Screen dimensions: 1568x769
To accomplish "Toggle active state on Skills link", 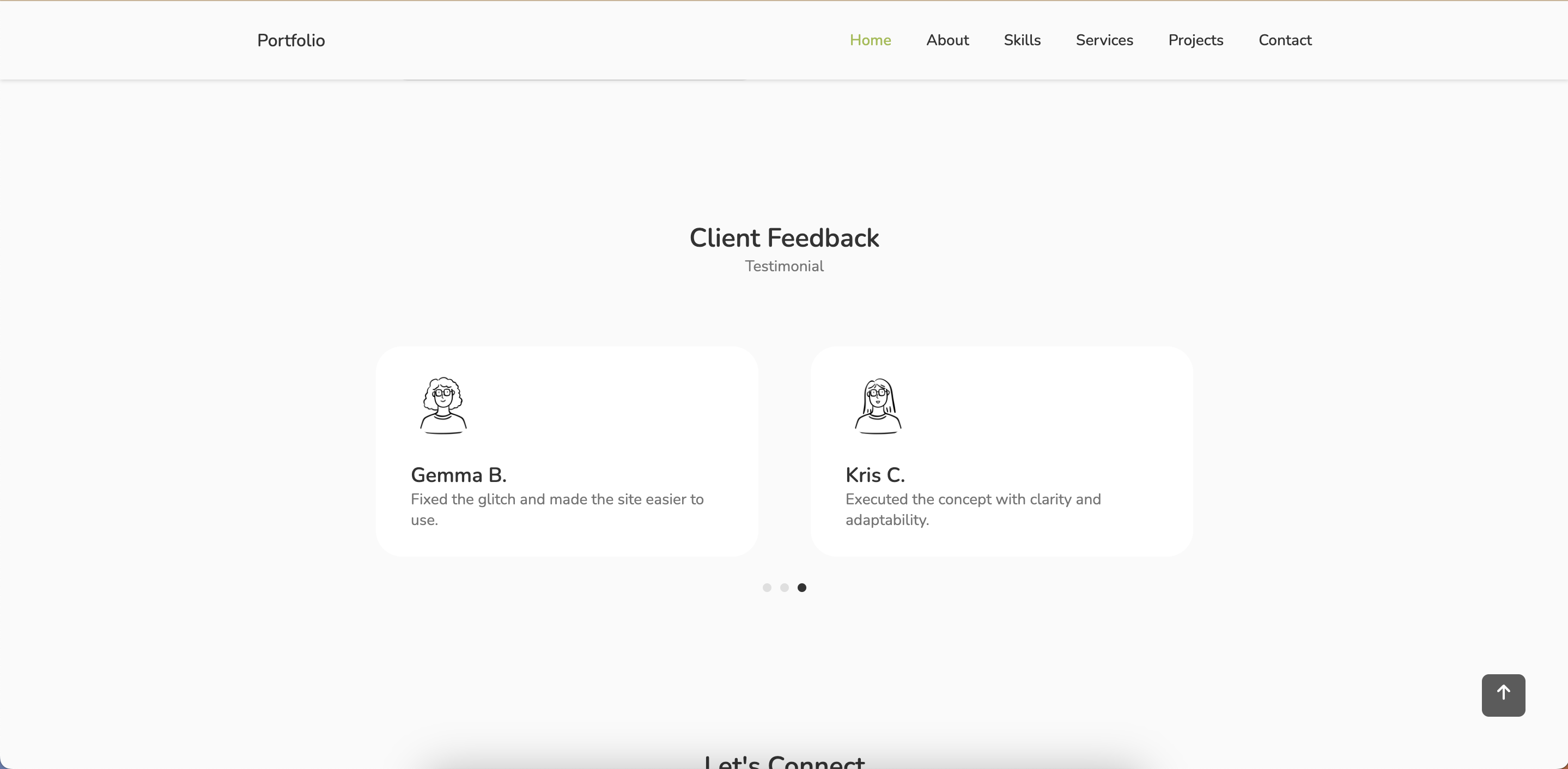I will pos(1022,40).
